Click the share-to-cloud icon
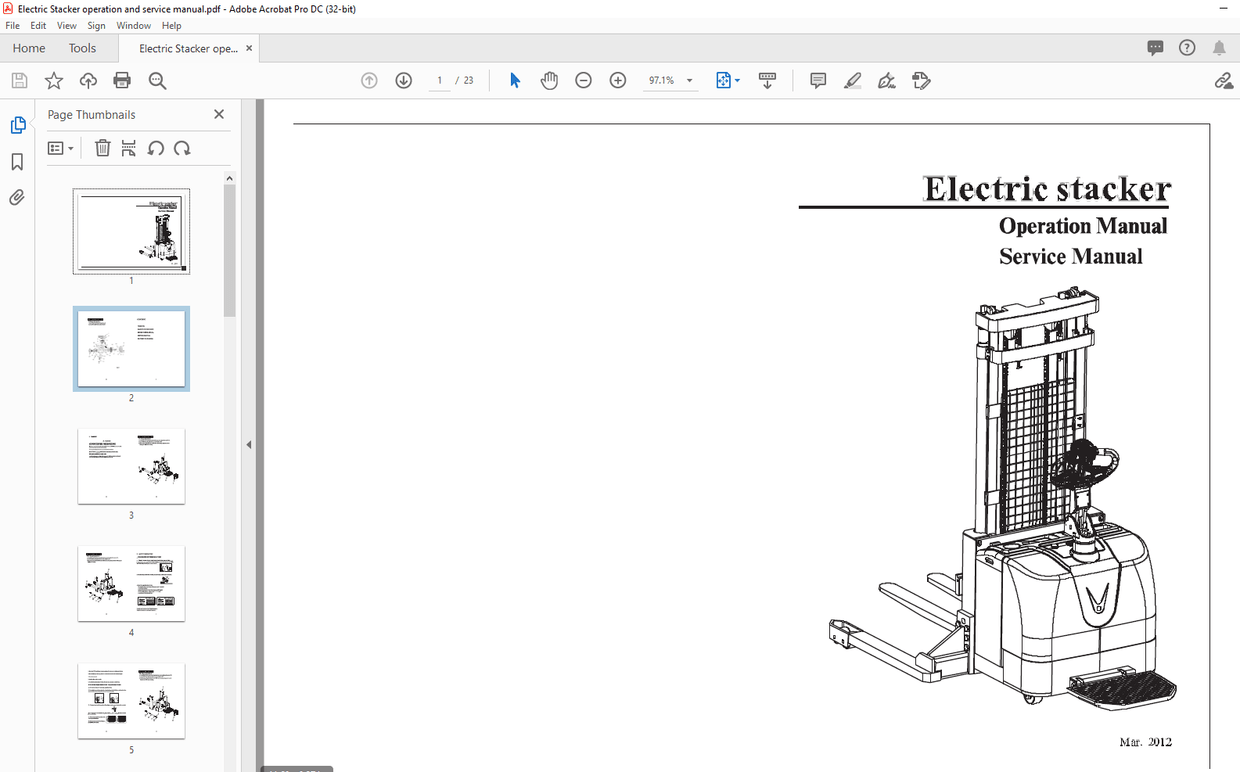This screenshot has height=772, width=1240. (88, 80)
